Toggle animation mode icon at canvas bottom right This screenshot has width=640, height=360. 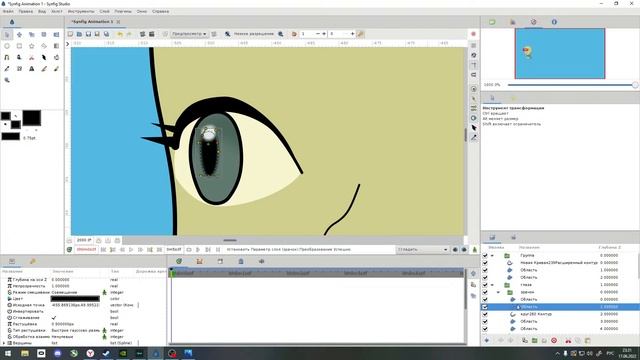pyautogui.click(x=475, y=249)
